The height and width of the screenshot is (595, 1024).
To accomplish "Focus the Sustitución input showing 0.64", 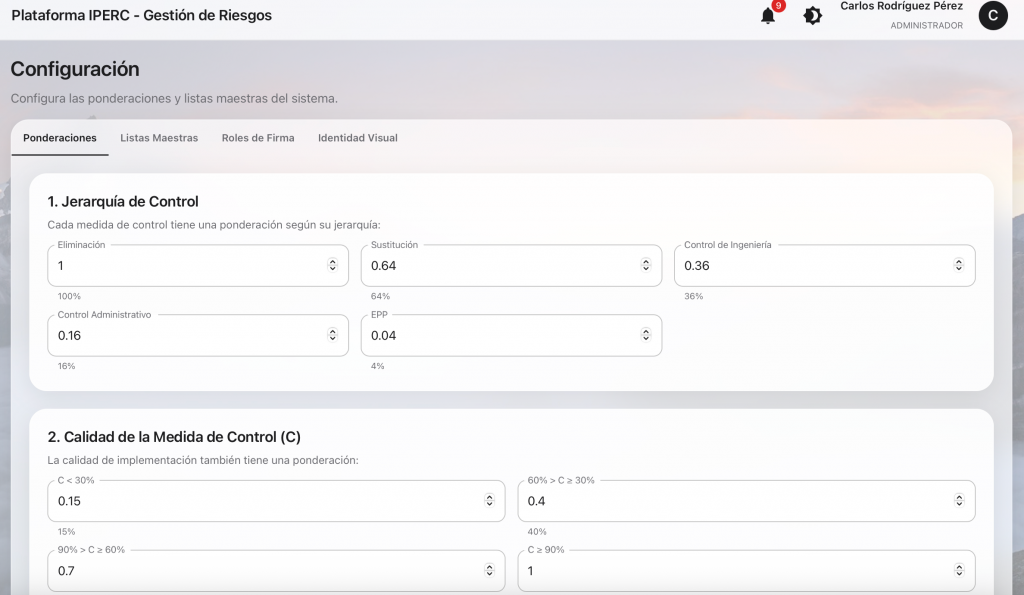I will [495, 266].
